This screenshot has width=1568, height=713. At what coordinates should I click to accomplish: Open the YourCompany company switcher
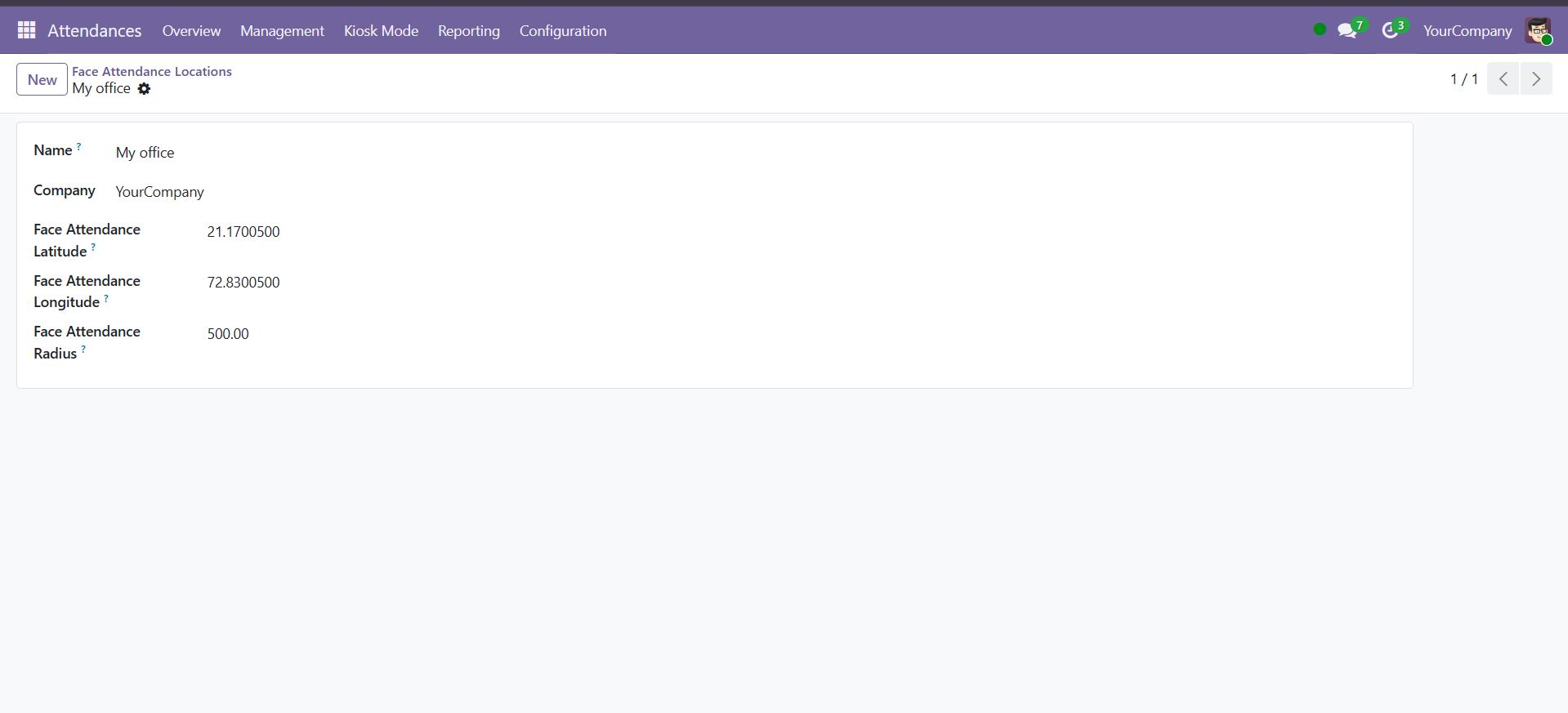point(1467,30)
